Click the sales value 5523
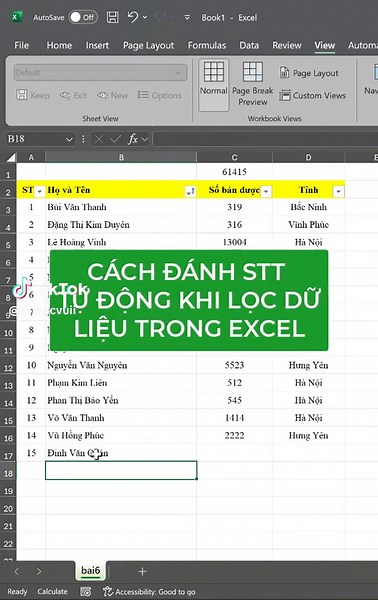The width and height of the screenshot is (378, 600). click(x=234, y=365)
